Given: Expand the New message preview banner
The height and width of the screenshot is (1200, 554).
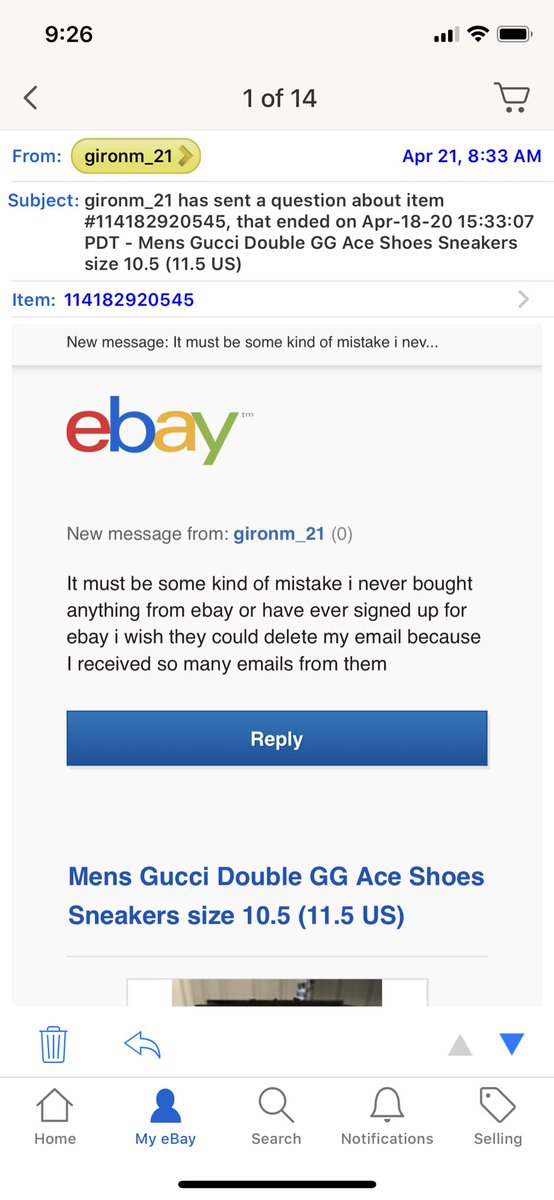Looking at the screenshot, I should [x=277, y=343].
